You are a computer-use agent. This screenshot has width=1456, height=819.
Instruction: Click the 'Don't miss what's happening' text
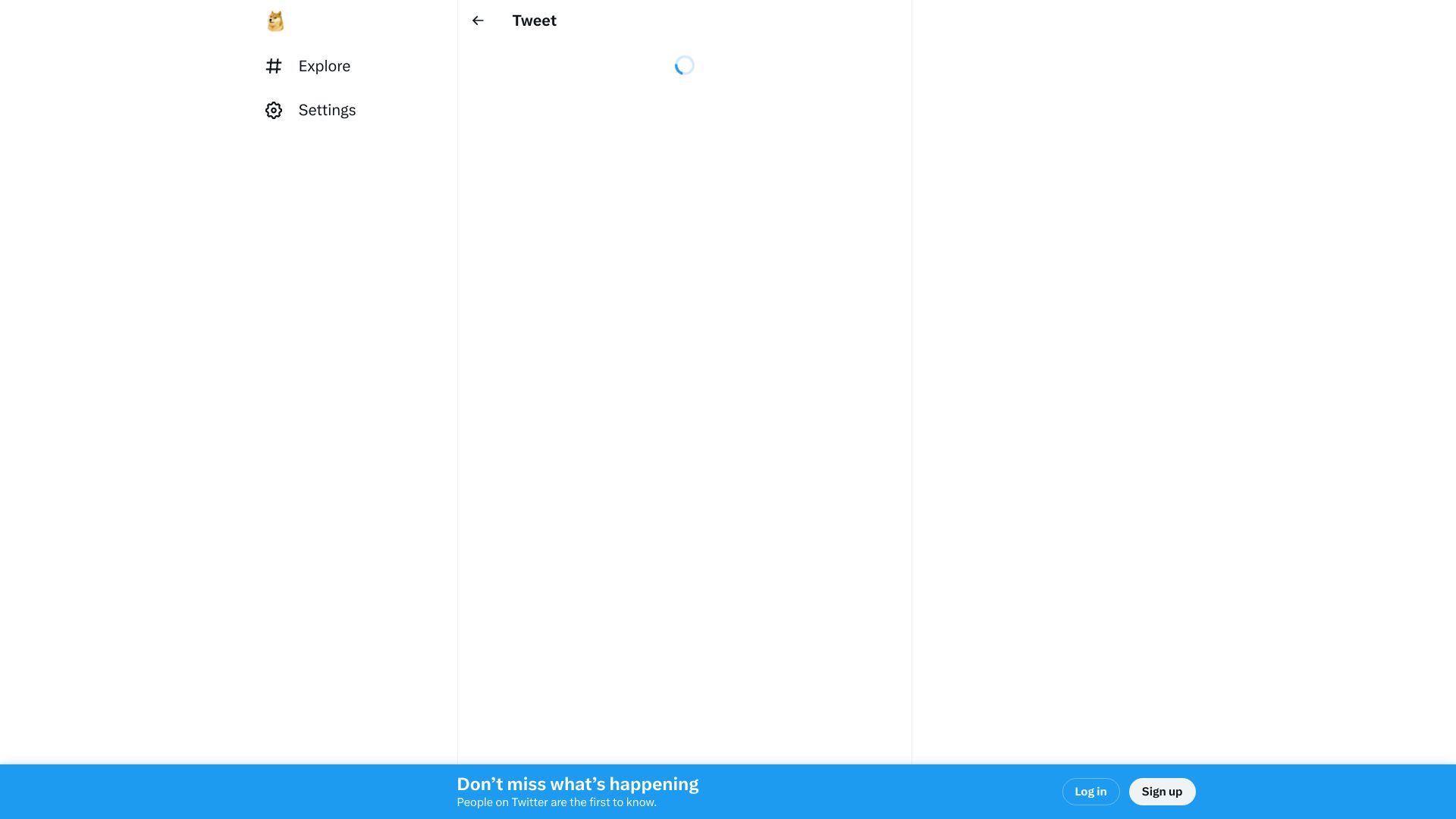pyautogui.click(x=577, y=783)
